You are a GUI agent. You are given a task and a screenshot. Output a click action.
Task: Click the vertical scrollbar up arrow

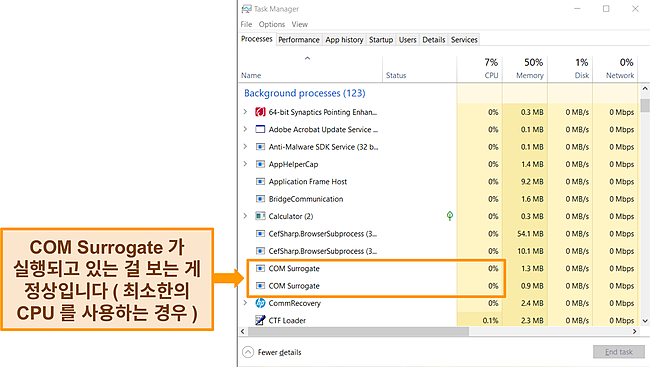(x=645, y=89)
